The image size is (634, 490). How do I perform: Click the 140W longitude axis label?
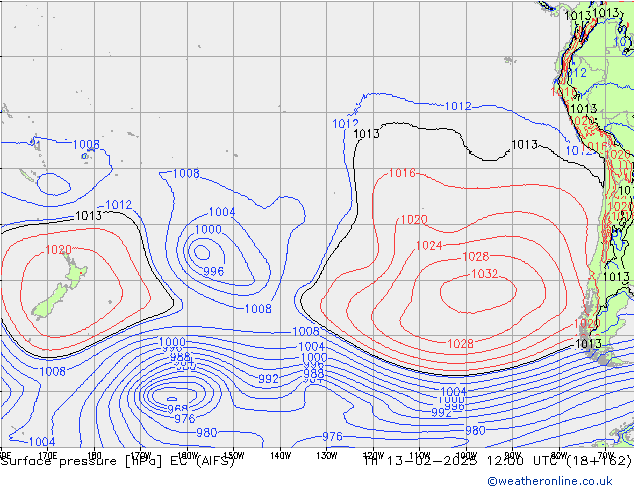pos(280,456)
